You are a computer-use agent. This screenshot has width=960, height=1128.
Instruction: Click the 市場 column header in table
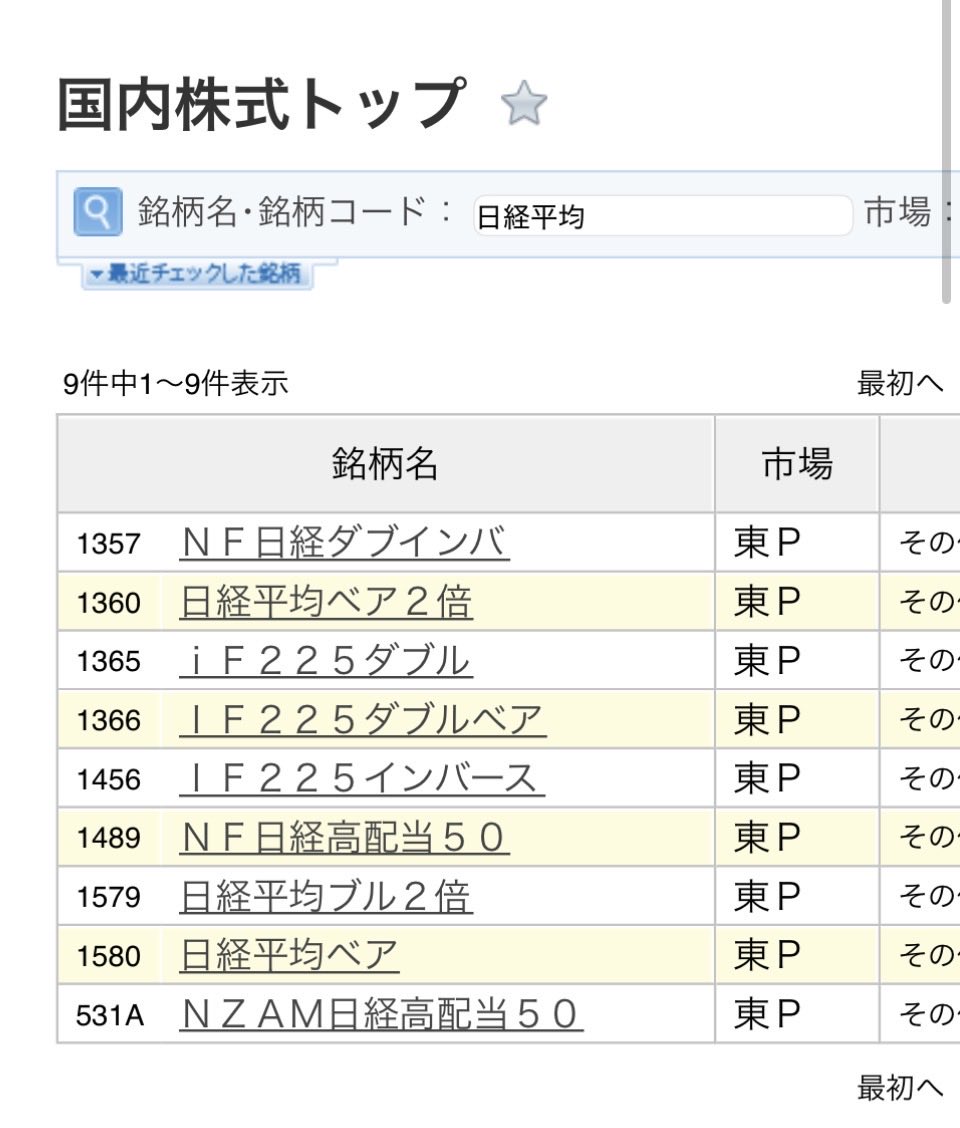click(797, 463)
